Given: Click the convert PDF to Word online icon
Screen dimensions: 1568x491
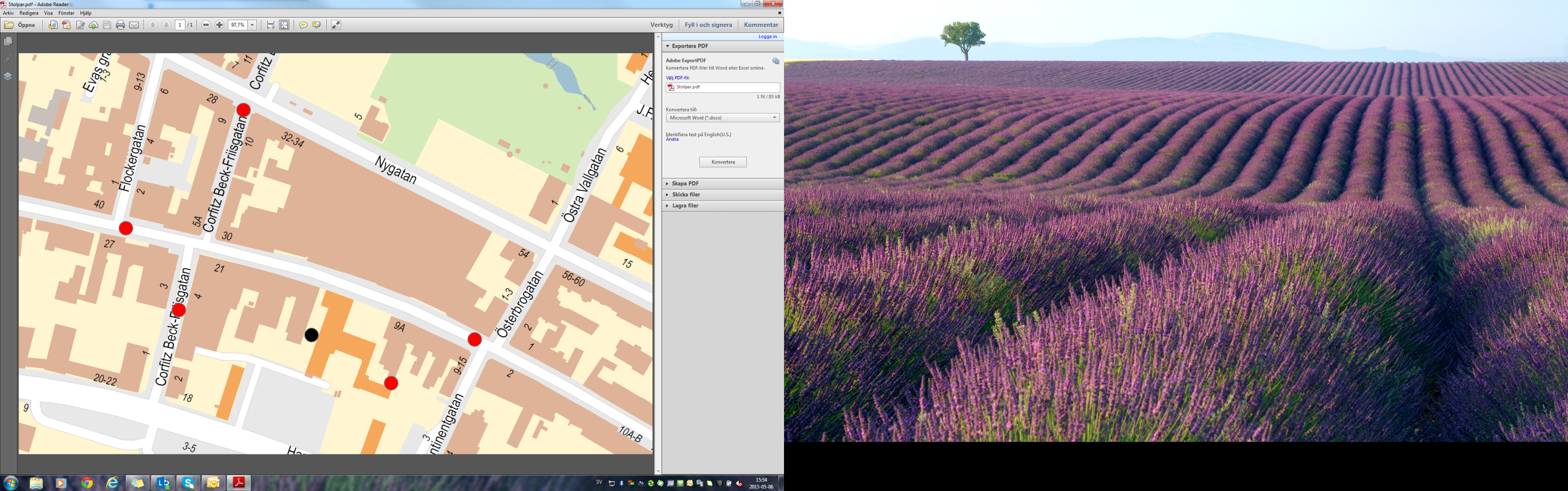Looking at the screenshot, I should (53, 25).
